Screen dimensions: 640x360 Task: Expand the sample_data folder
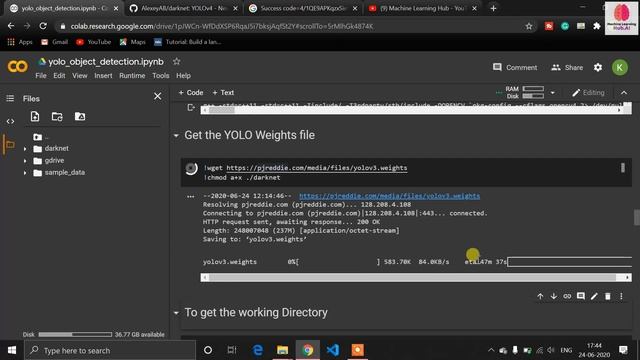[x=25, y=173]
